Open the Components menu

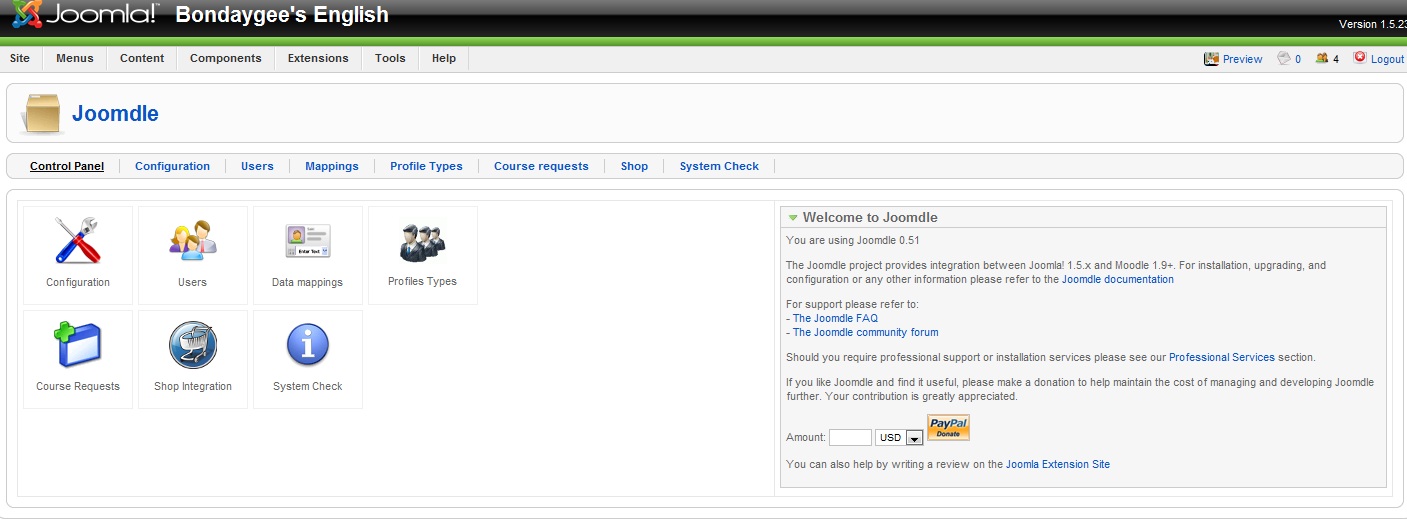tap(225, 58)
